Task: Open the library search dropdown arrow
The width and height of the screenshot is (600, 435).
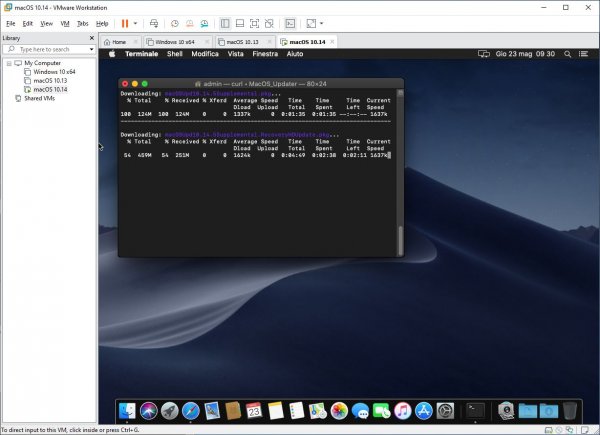Action: coord(92,49)
